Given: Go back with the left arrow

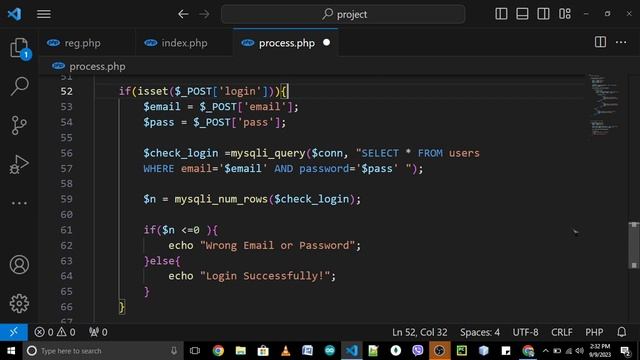Looking at the screenshot, I should pyautogui.click(x=183, y=14).
